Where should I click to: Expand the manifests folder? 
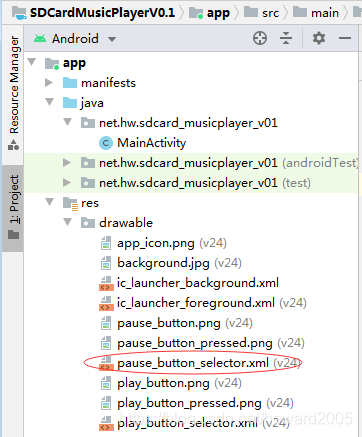point(49,82)
